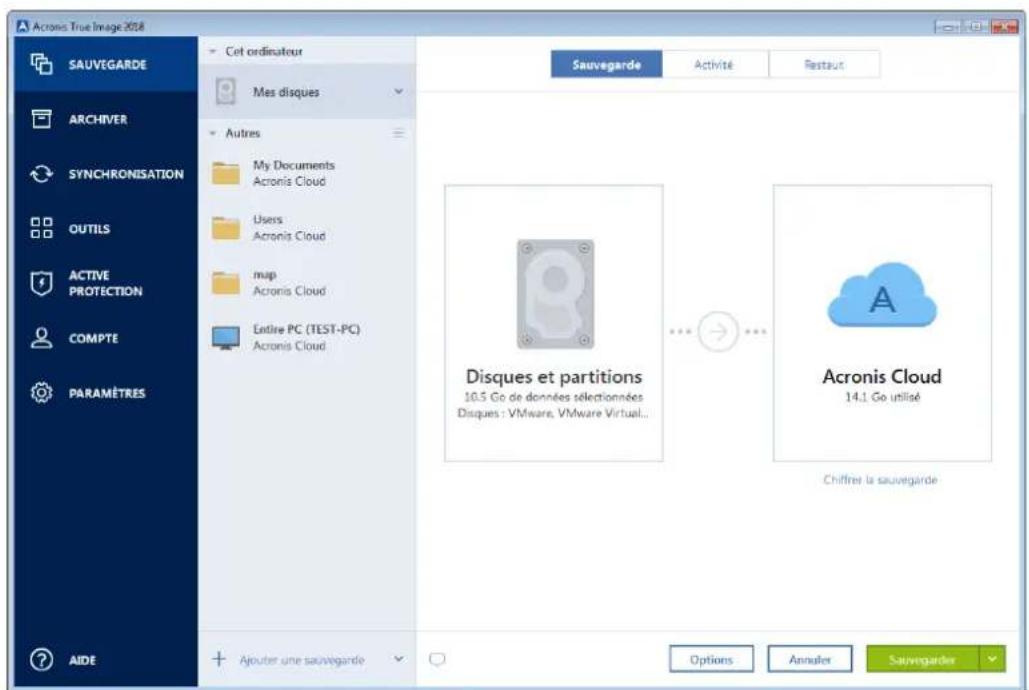This screenshot has width=1029, height=690.
Task: Click the Users backup folder icon
Action: click(226, 228)
